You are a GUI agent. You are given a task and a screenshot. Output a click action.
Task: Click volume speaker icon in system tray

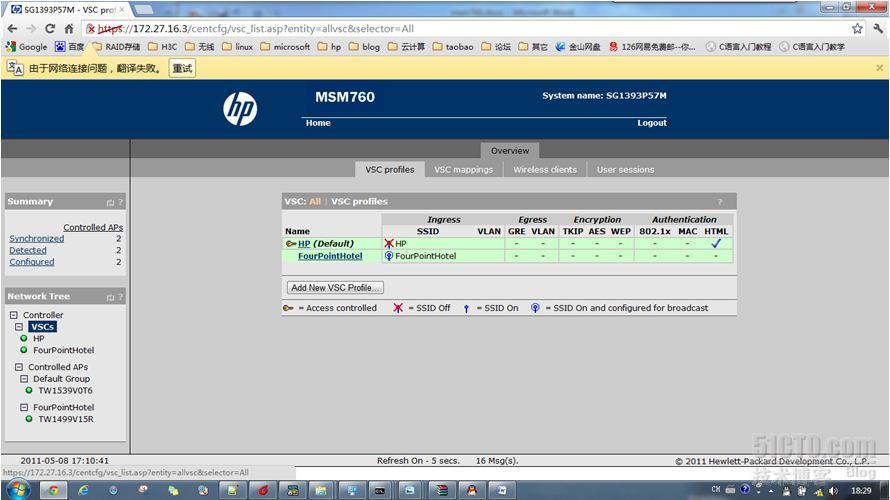coord(833,490)
